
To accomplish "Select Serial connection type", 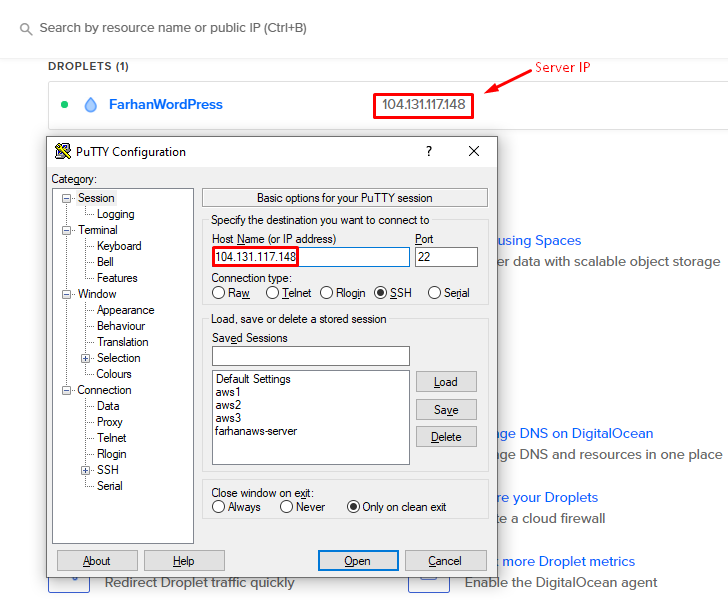I will click(434, 293).
